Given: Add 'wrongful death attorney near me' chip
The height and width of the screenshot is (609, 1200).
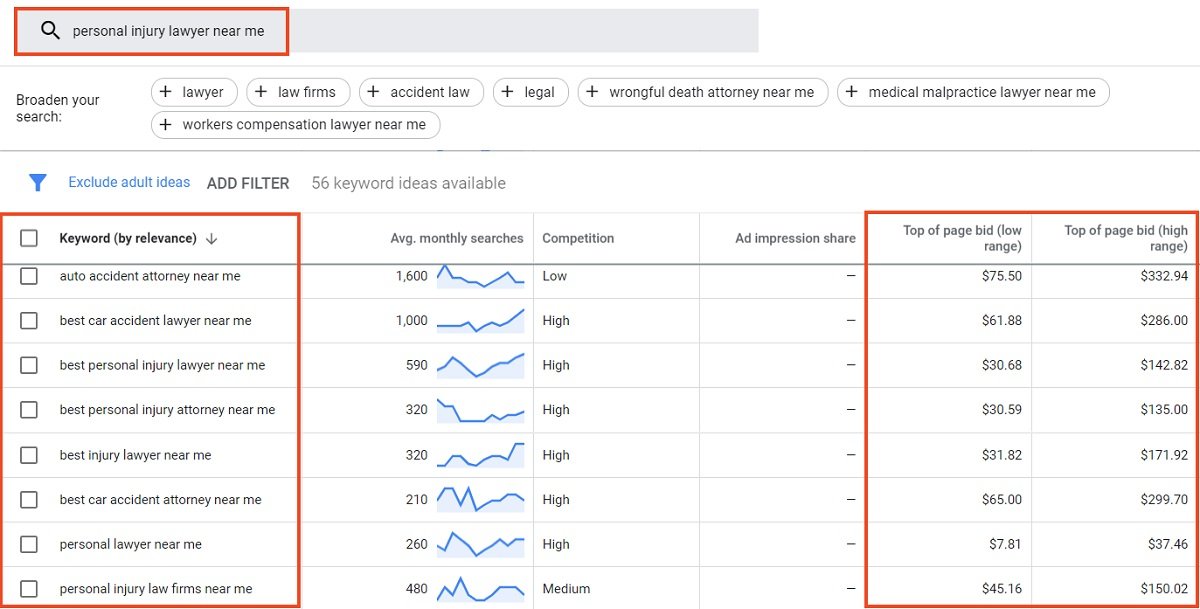Looking at the screenshot, I should point(703,92).
